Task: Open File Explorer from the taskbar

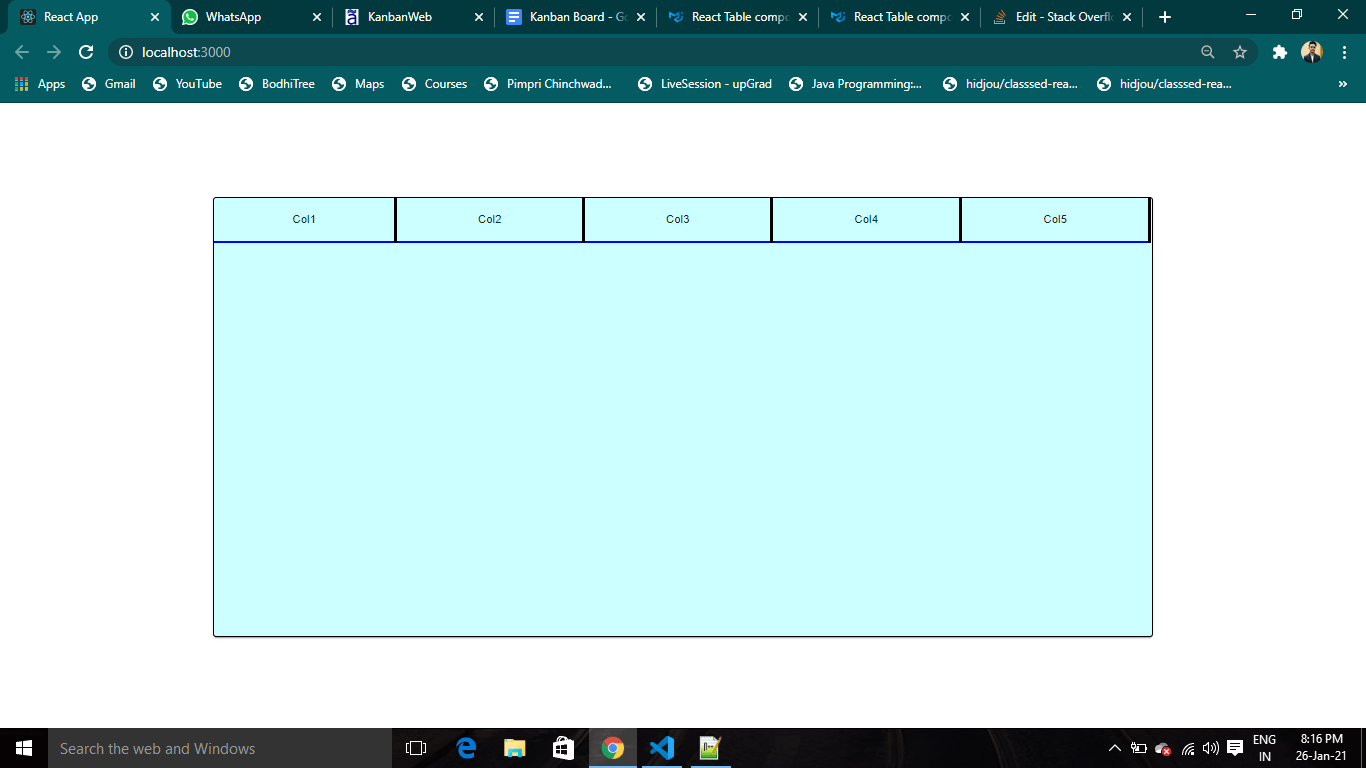Action: [514, 748]
